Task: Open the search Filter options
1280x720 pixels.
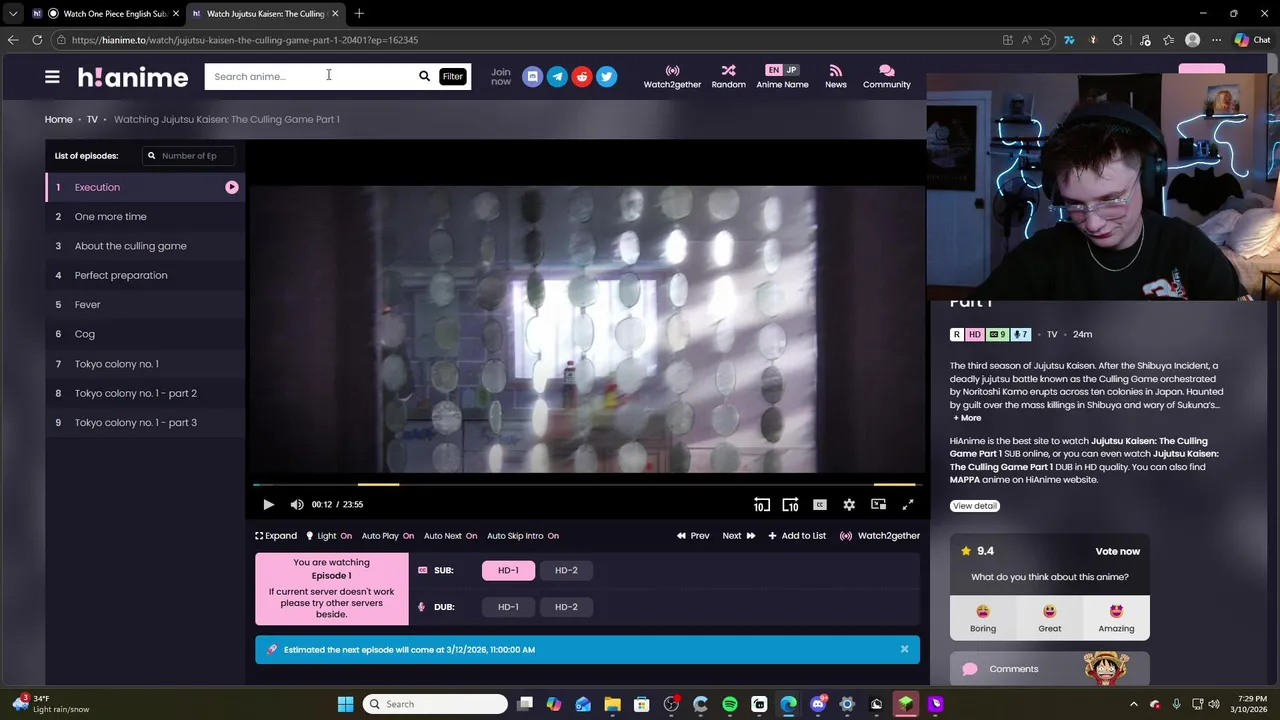Action: (x=453, y=76)
